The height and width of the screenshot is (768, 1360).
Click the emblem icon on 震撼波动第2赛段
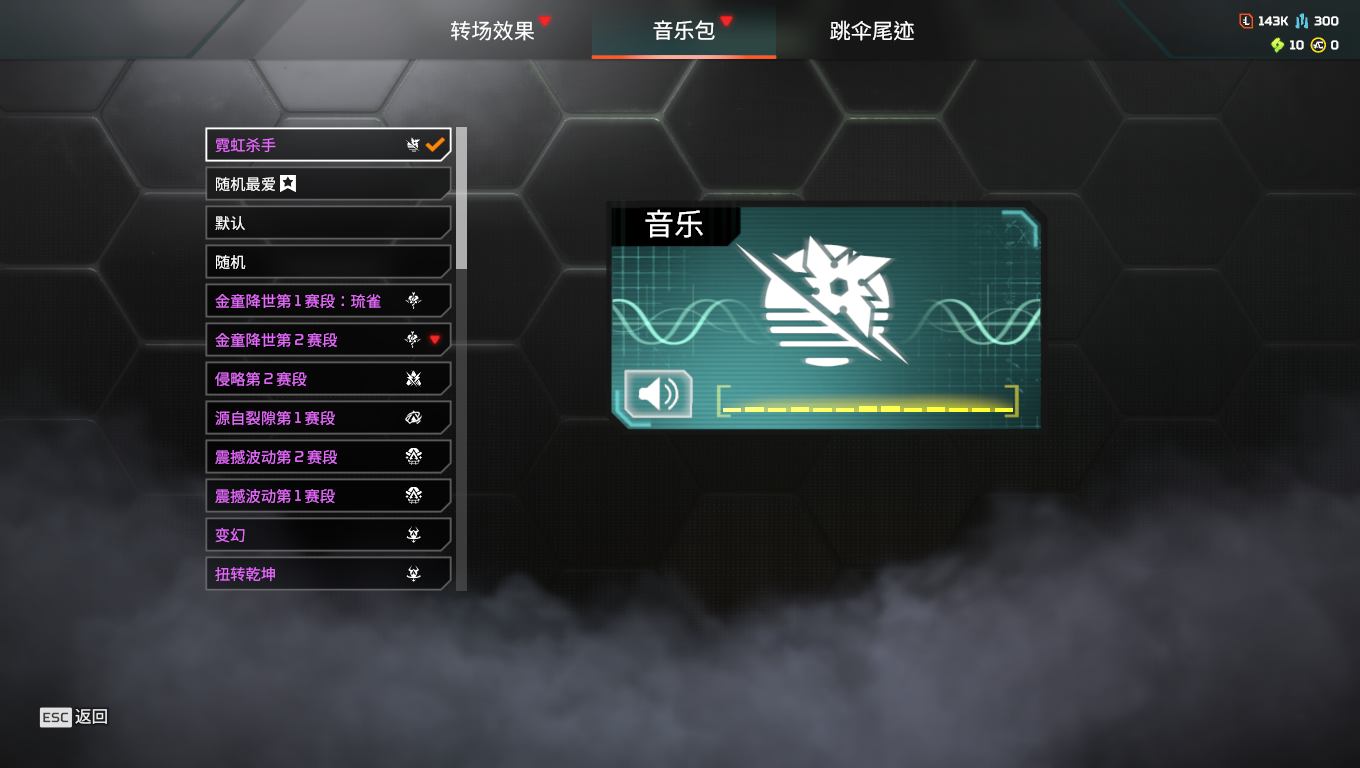point(413,457)
